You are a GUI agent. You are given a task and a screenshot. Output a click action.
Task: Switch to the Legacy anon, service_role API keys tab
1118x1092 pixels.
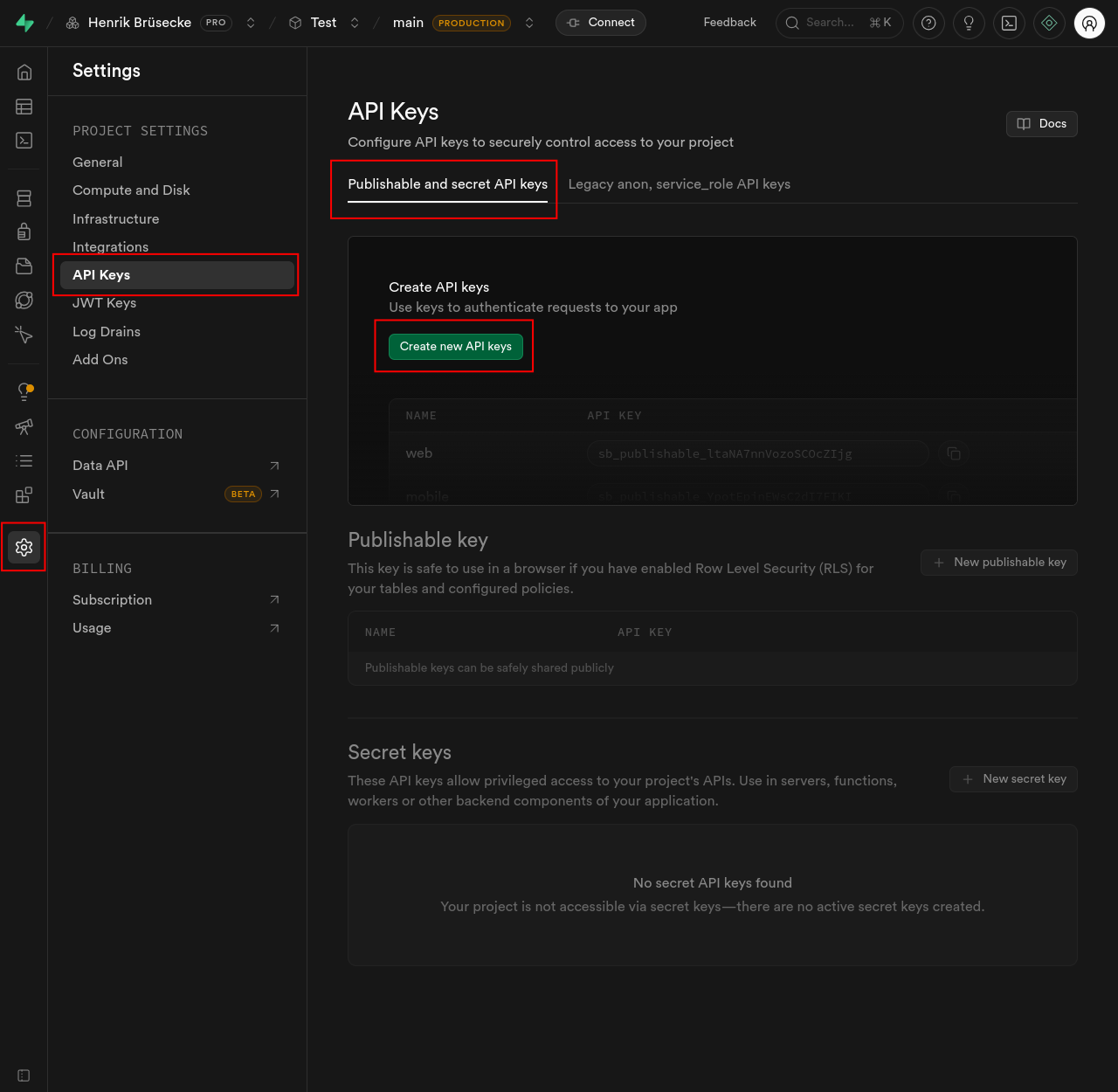(679, 184)
